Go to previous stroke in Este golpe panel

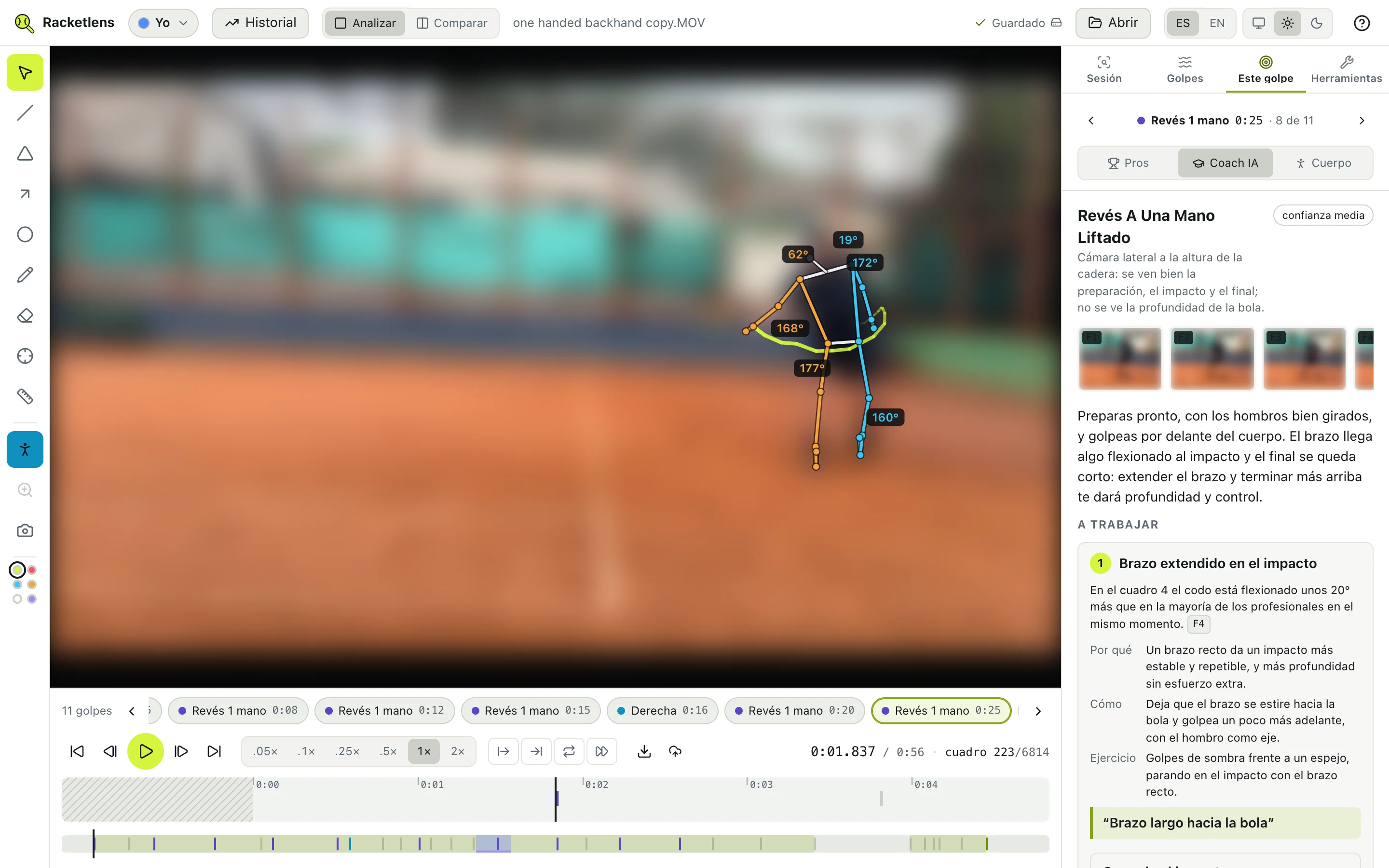1091,121
